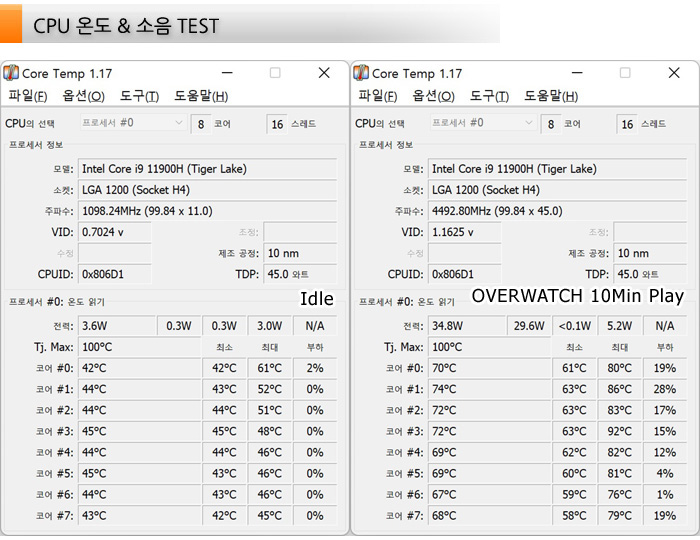Viewport: 700px width, 540px height.
Task: Click 코어 #4 load value 12%
Action: (x=665, y=452)
